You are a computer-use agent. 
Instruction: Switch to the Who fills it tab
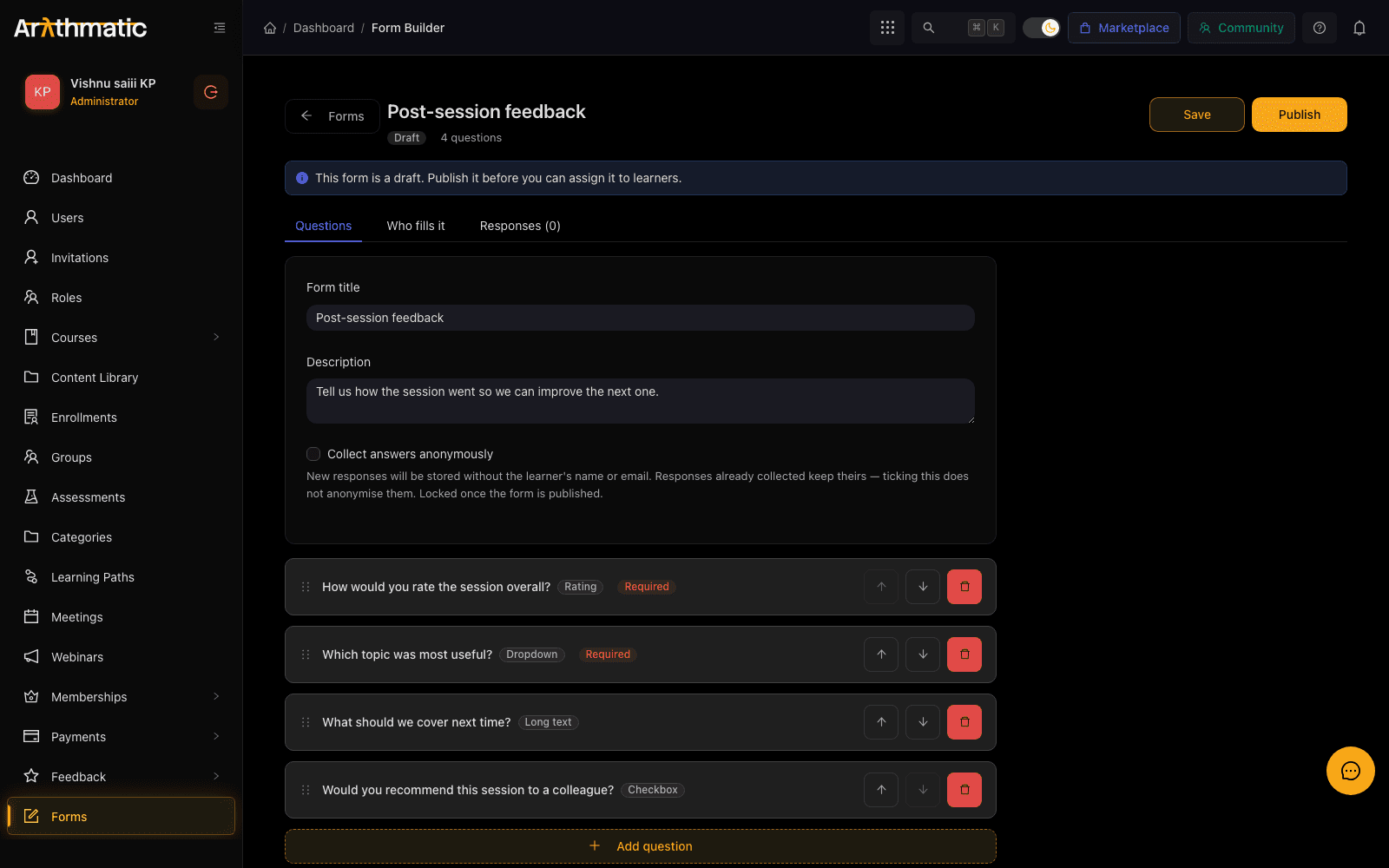pos(416,226)
